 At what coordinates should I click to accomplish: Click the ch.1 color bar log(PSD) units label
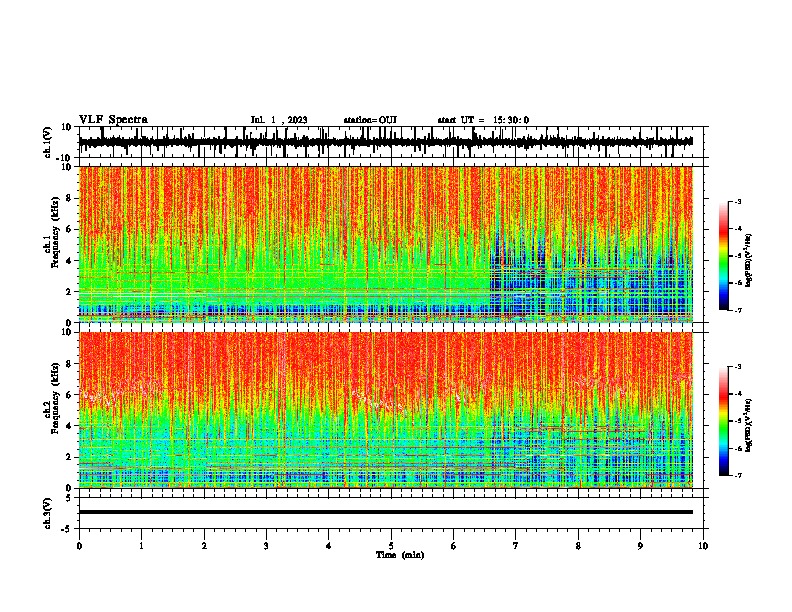749,261
